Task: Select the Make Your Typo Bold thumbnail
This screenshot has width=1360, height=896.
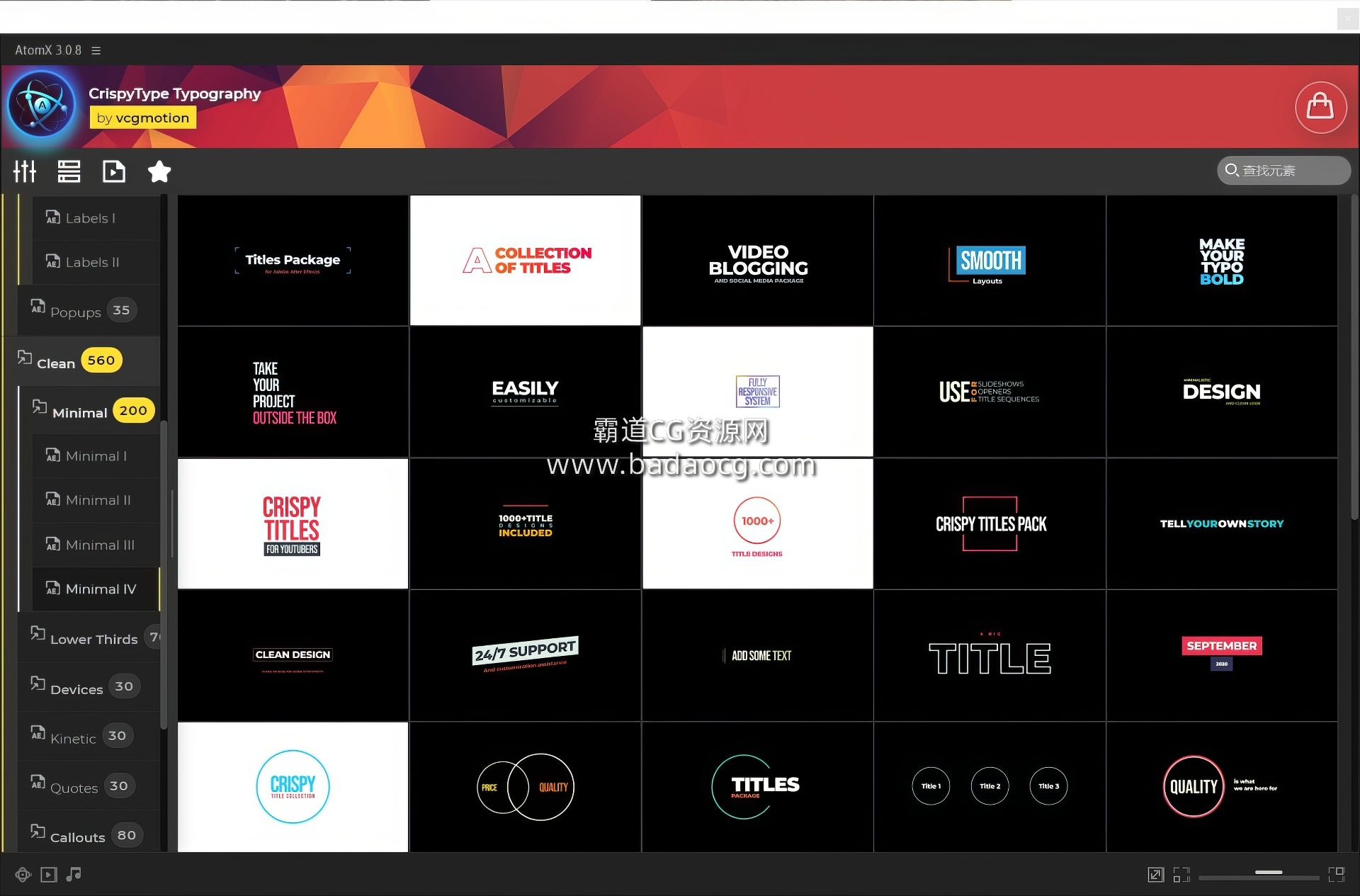Action: [x=1222, y=261]
